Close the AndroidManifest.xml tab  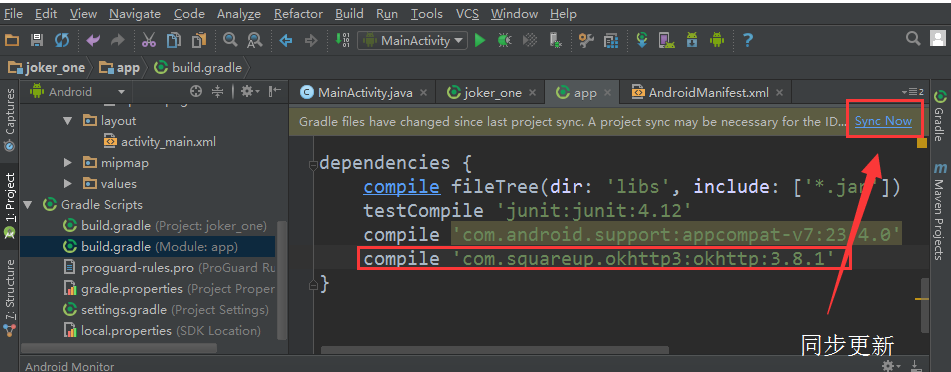point(779,93)
